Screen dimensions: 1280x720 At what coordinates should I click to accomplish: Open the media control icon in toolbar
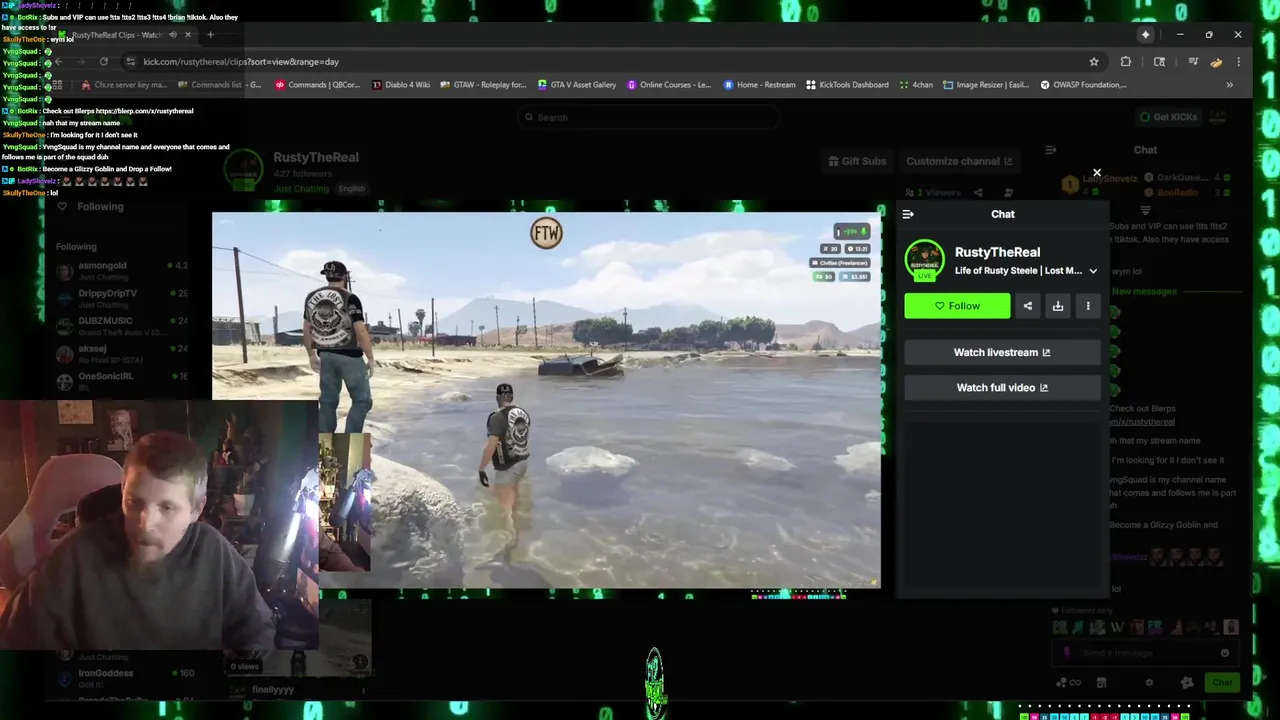click(x=1193, y=62)
